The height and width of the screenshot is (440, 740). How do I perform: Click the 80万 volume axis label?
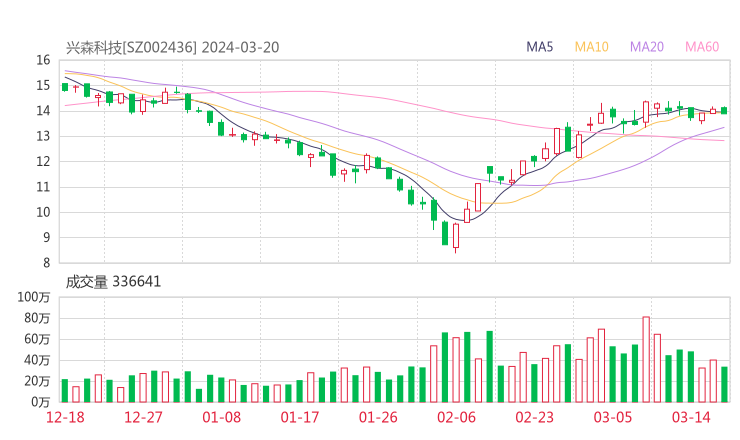[37, 318]
